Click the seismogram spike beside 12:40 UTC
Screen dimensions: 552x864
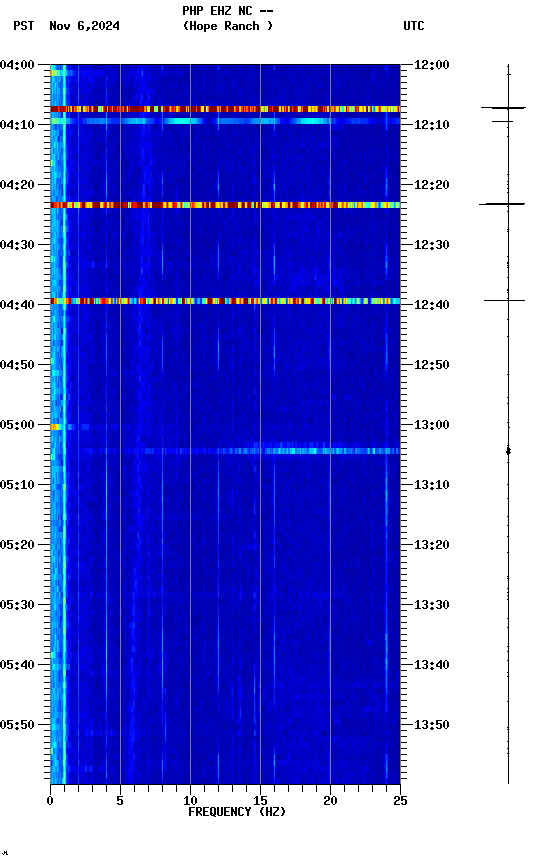(505, 300)
